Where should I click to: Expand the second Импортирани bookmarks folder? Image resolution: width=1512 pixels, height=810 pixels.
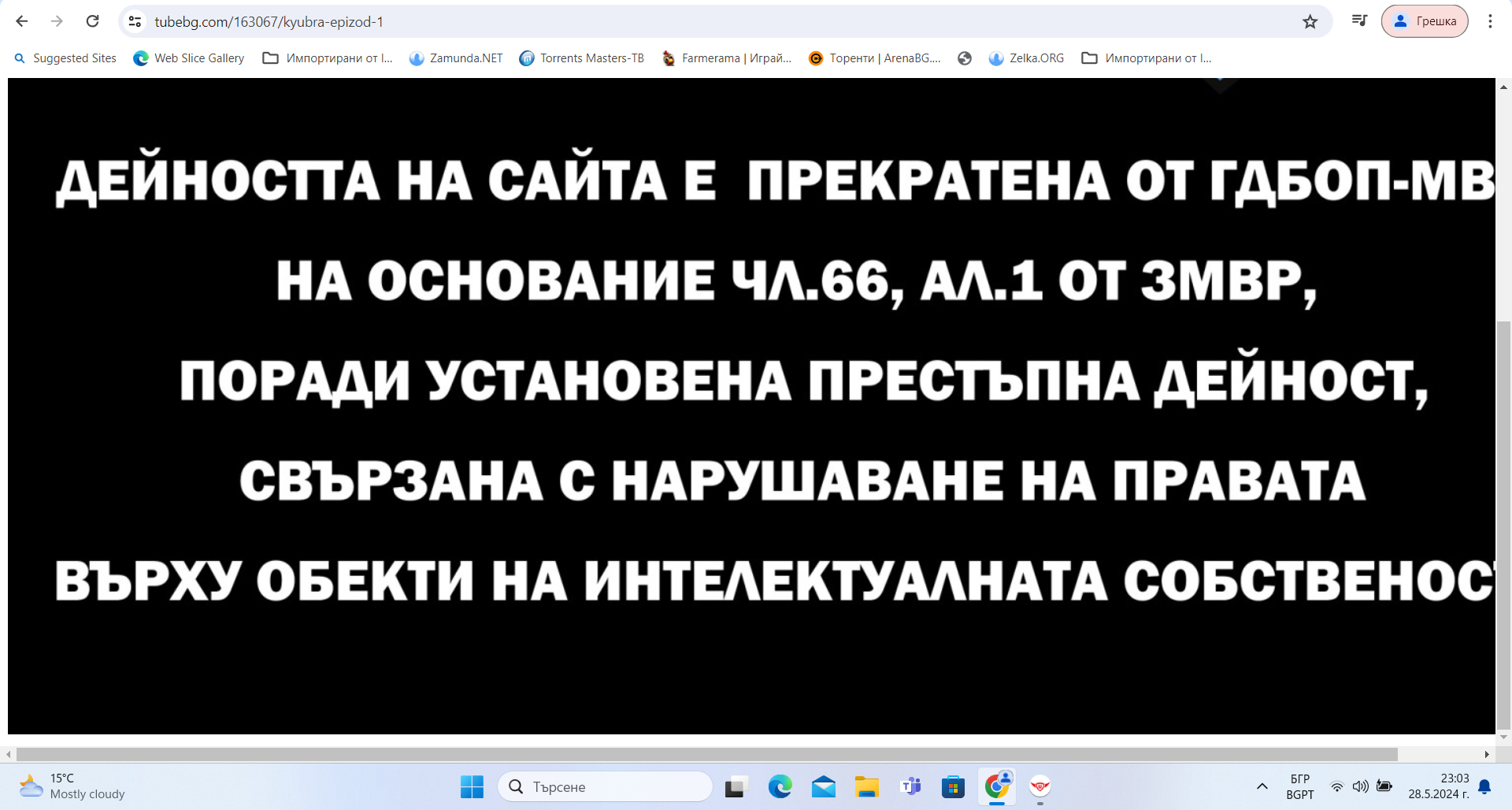click(x=1147, y=58)
